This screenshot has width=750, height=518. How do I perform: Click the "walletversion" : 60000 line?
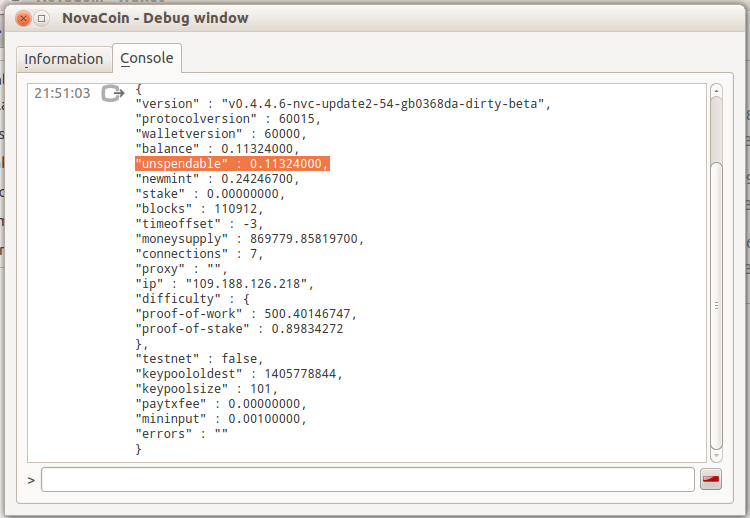coord(221,133)
